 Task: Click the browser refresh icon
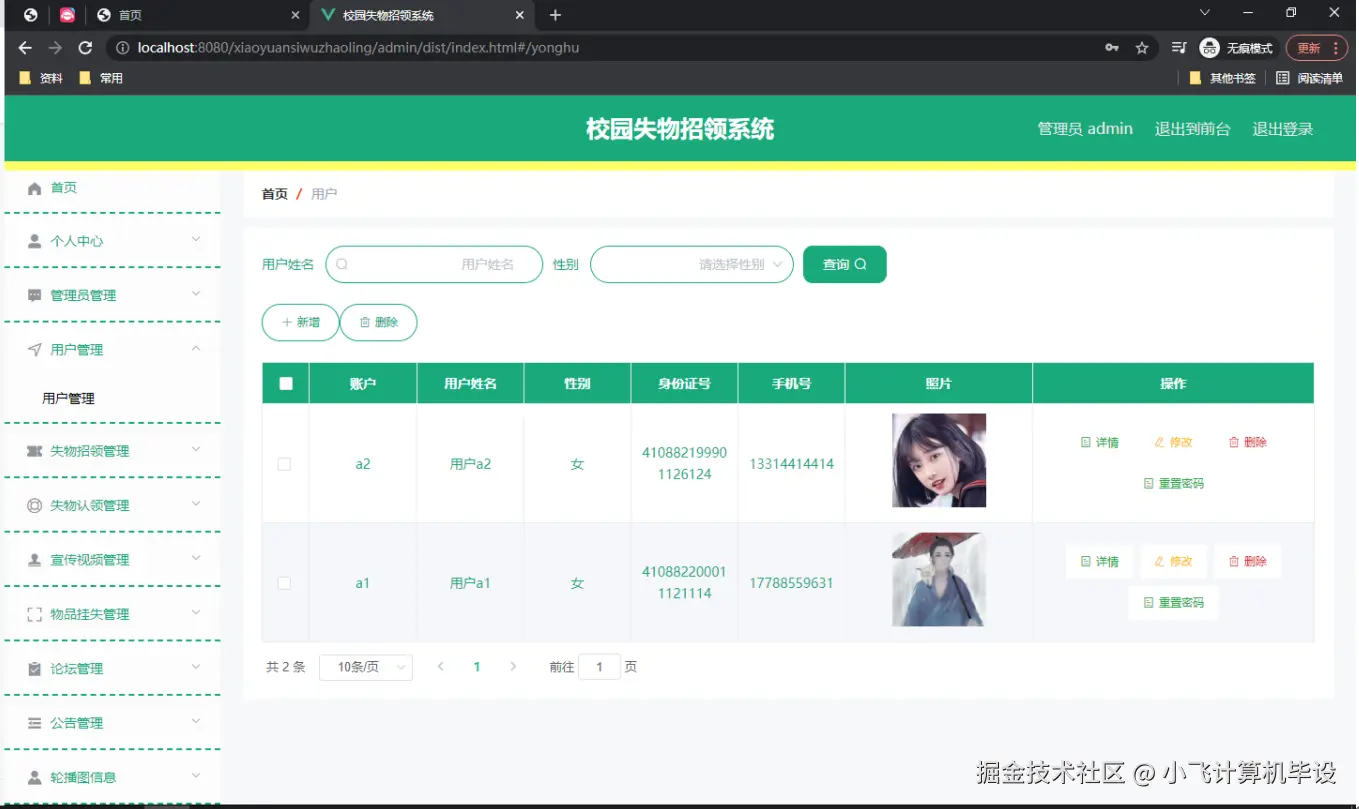85,47
